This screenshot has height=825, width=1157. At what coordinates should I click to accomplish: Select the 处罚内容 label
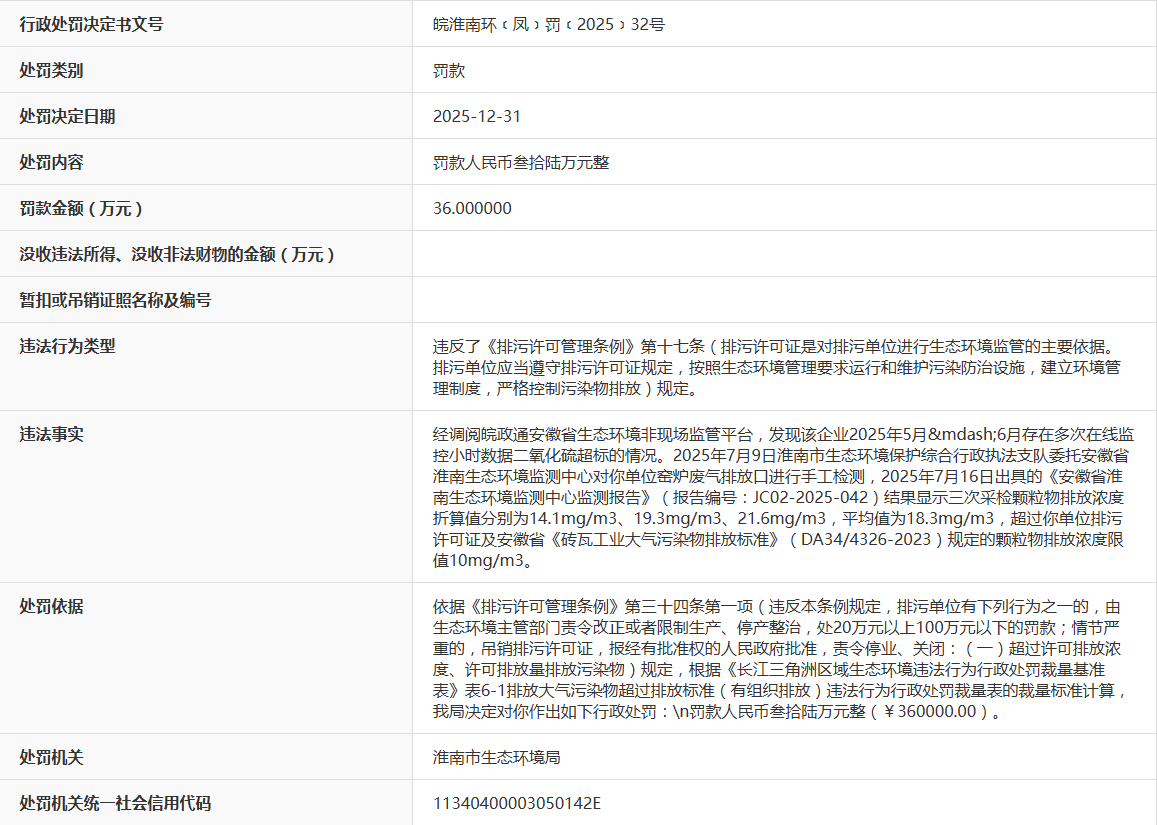[x=51, y=162]
